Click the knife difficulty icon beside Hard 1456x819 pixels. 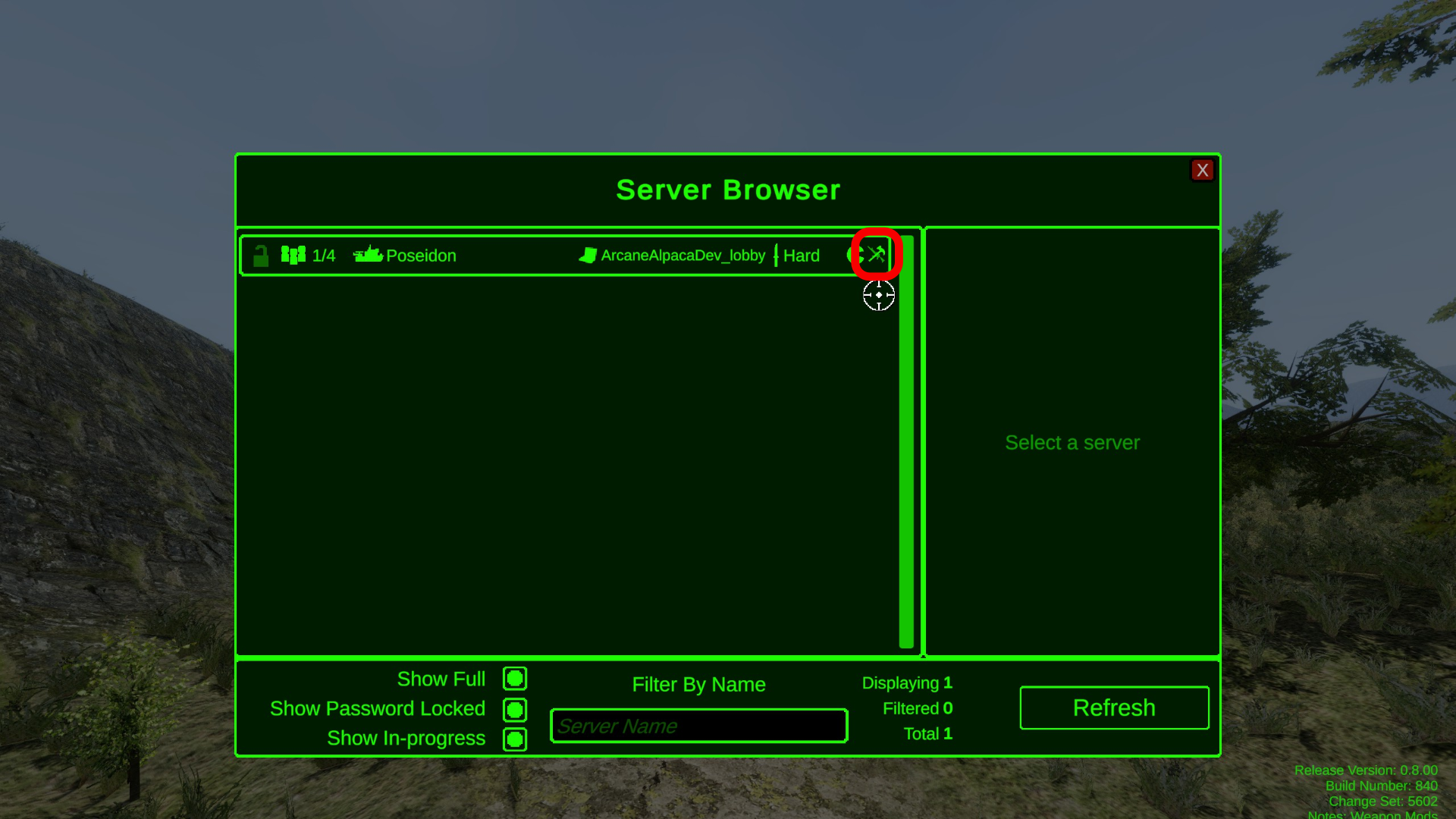(x=776, y=256)
